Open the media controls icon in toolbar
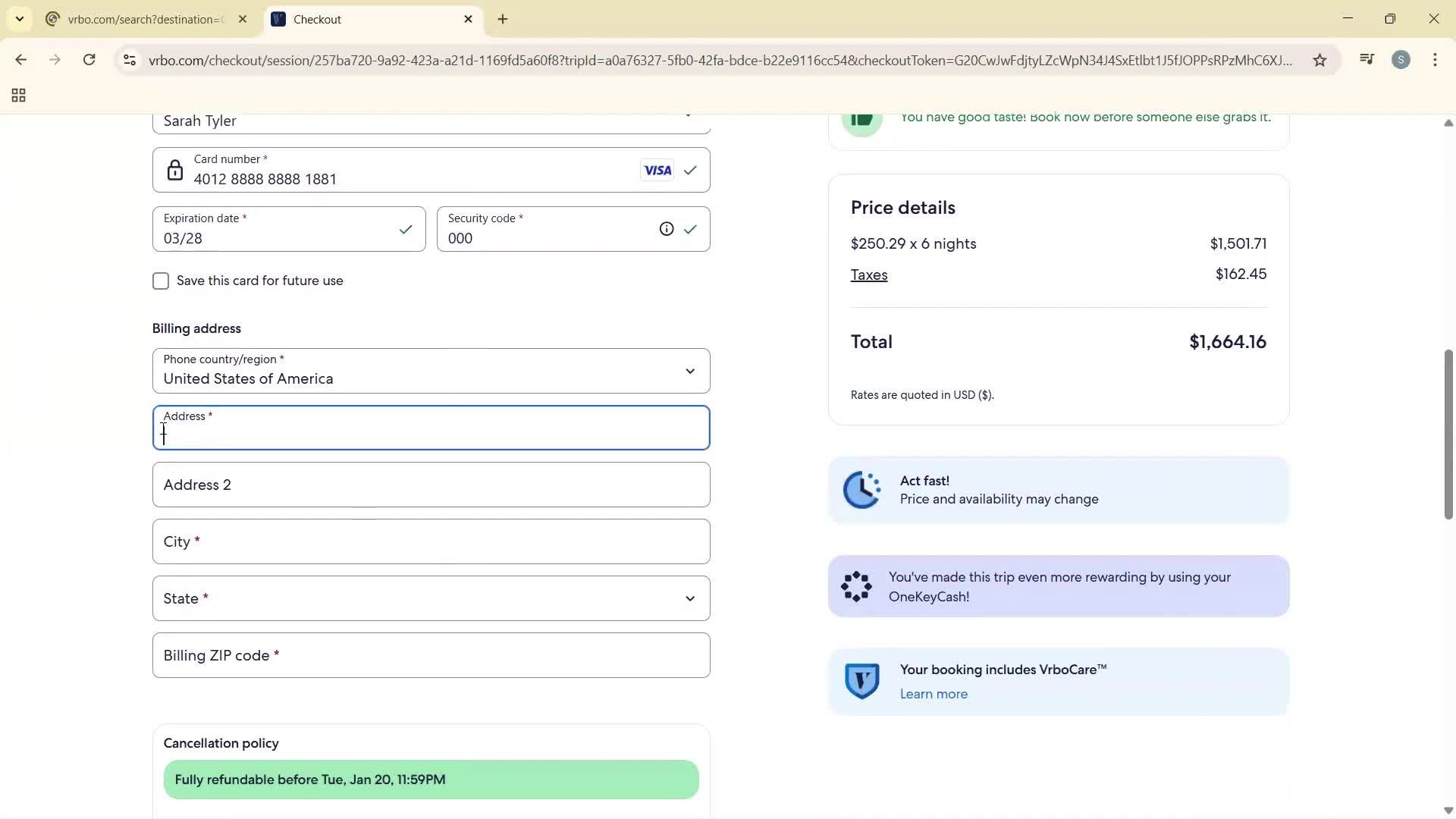The image size is (1456, 819). (x=1367, y=59)
